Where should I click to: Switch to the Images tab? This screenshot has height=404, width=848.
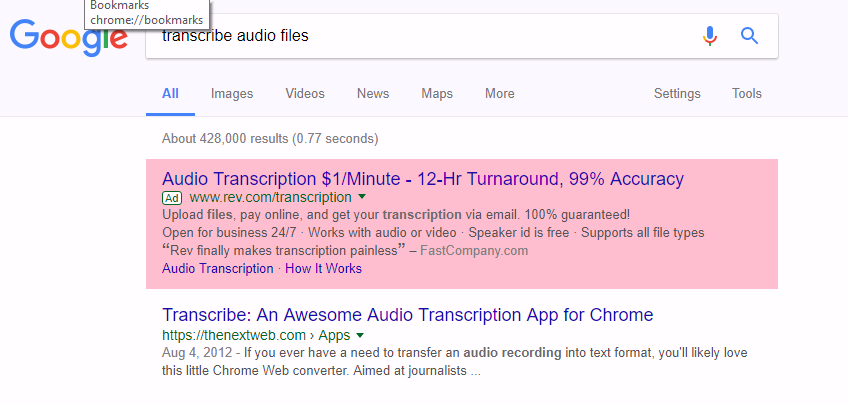click(x=232, y=94)
